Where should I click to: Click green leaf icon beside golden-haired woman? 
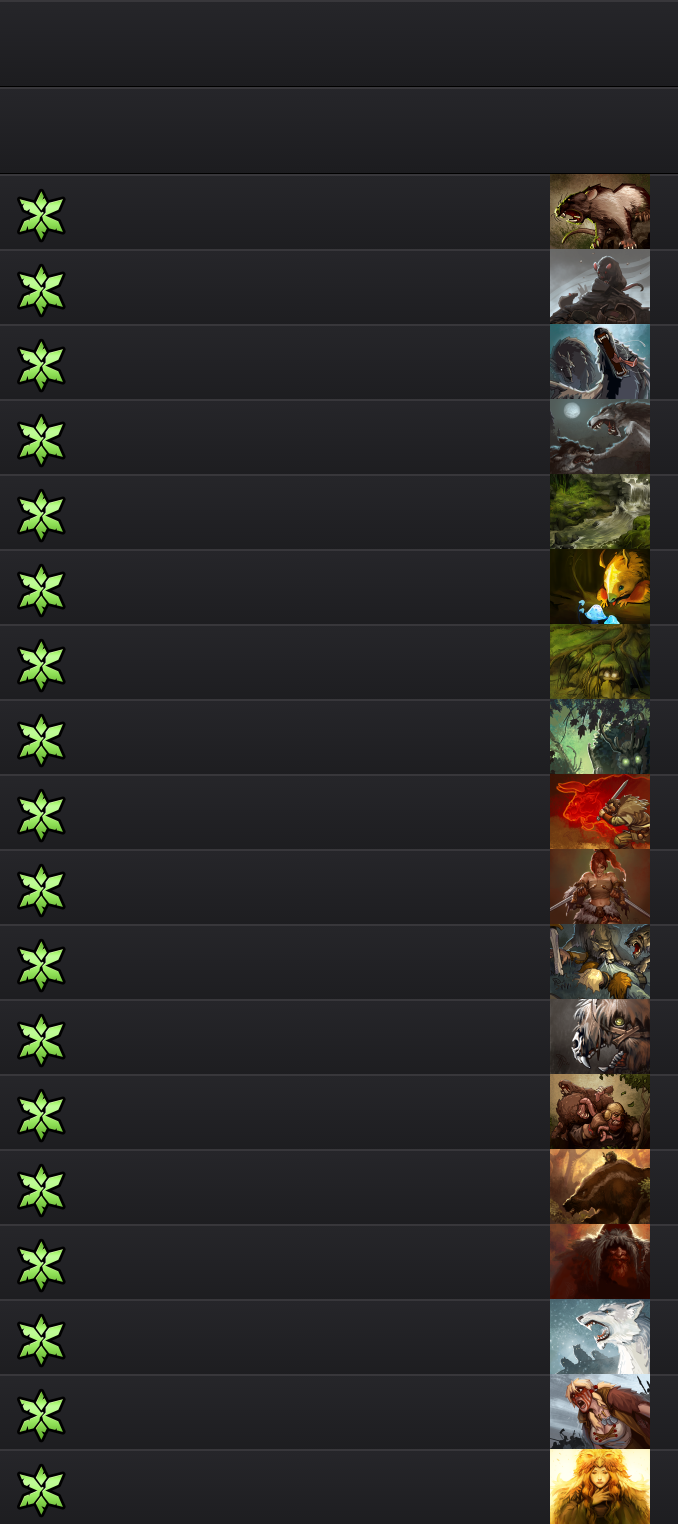41,1490
